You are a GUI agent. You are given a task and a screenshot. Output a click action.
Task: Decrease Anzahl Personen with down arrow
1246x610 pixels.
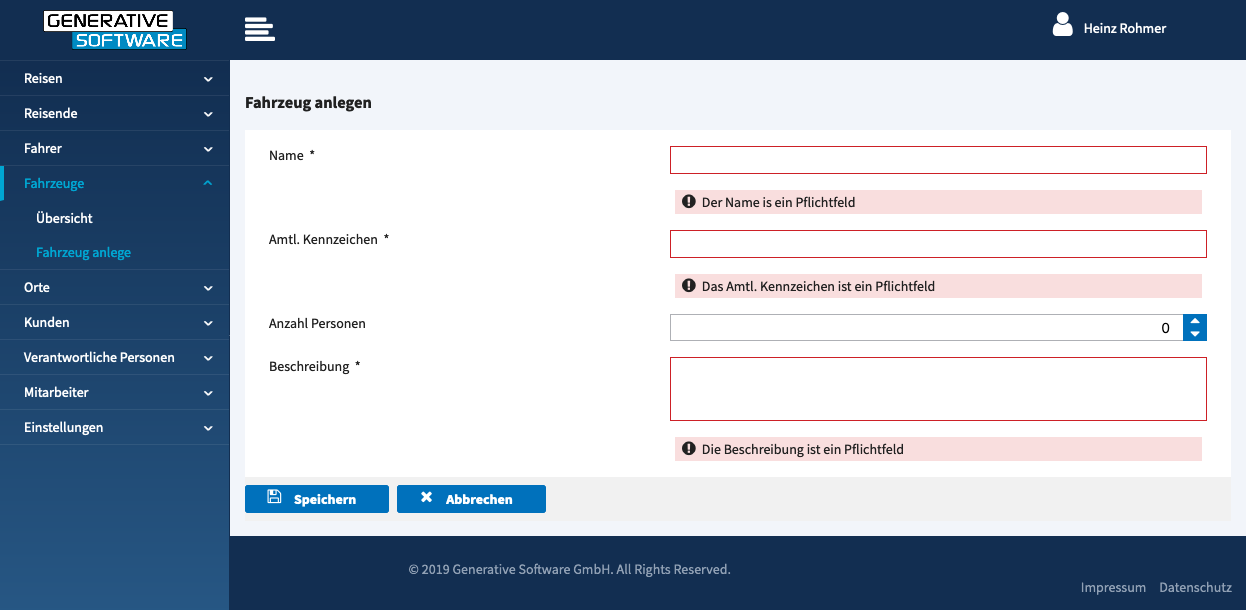pos(1195,334)
